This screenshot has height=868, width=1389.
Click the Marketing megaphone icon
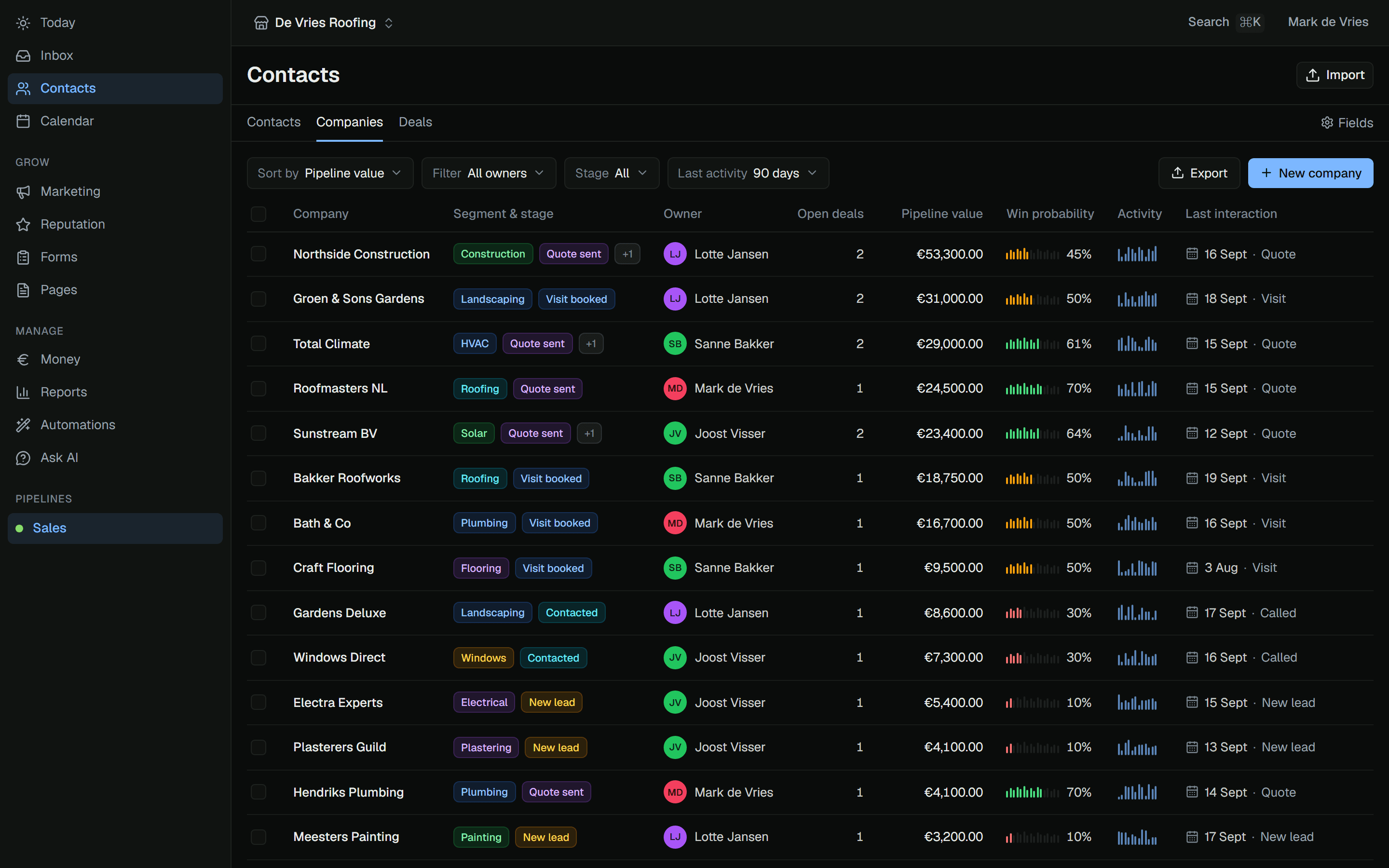tap(23, 192)
